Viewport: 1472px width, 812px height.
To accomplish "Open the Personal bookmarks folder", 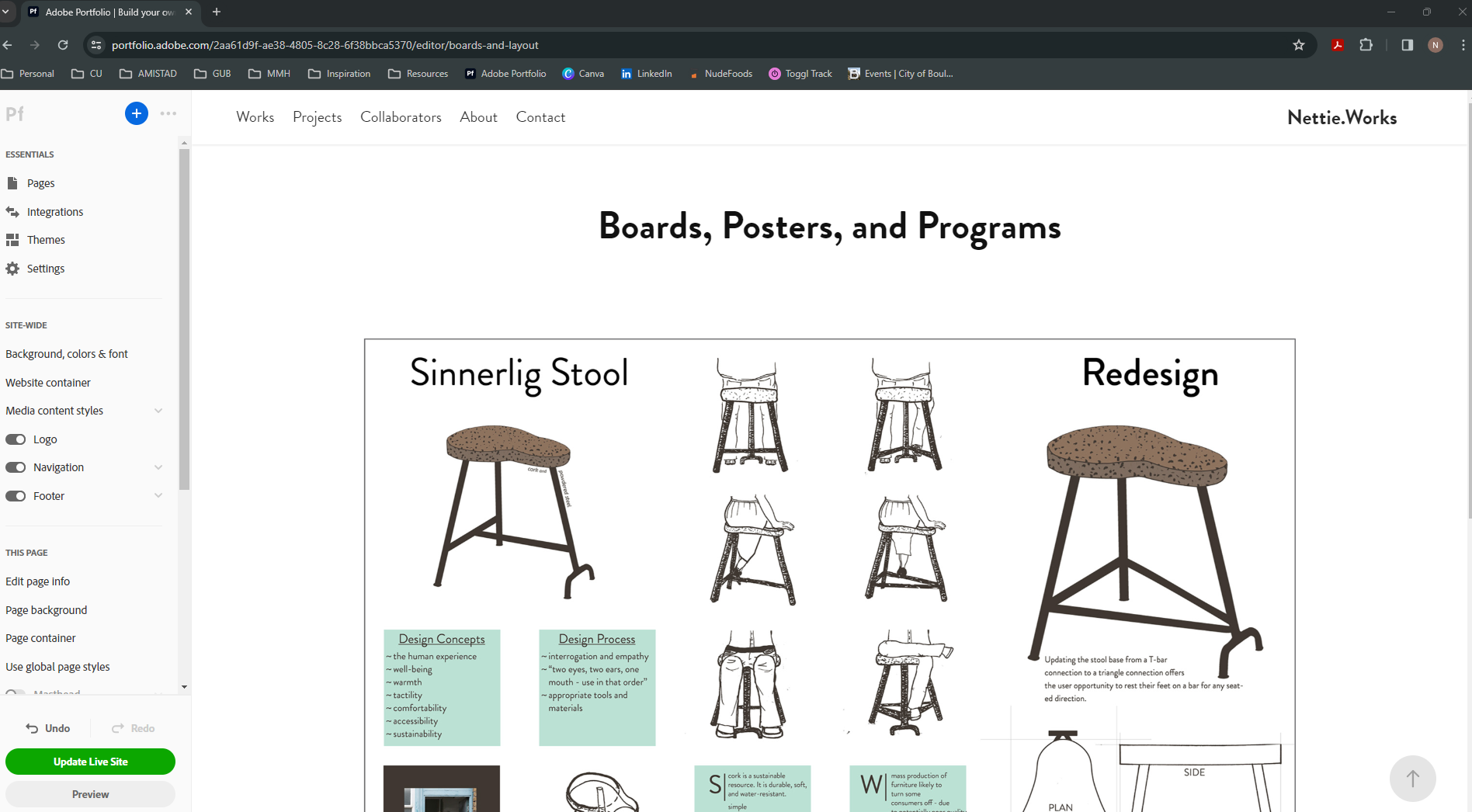I will [x=28, y=74].
